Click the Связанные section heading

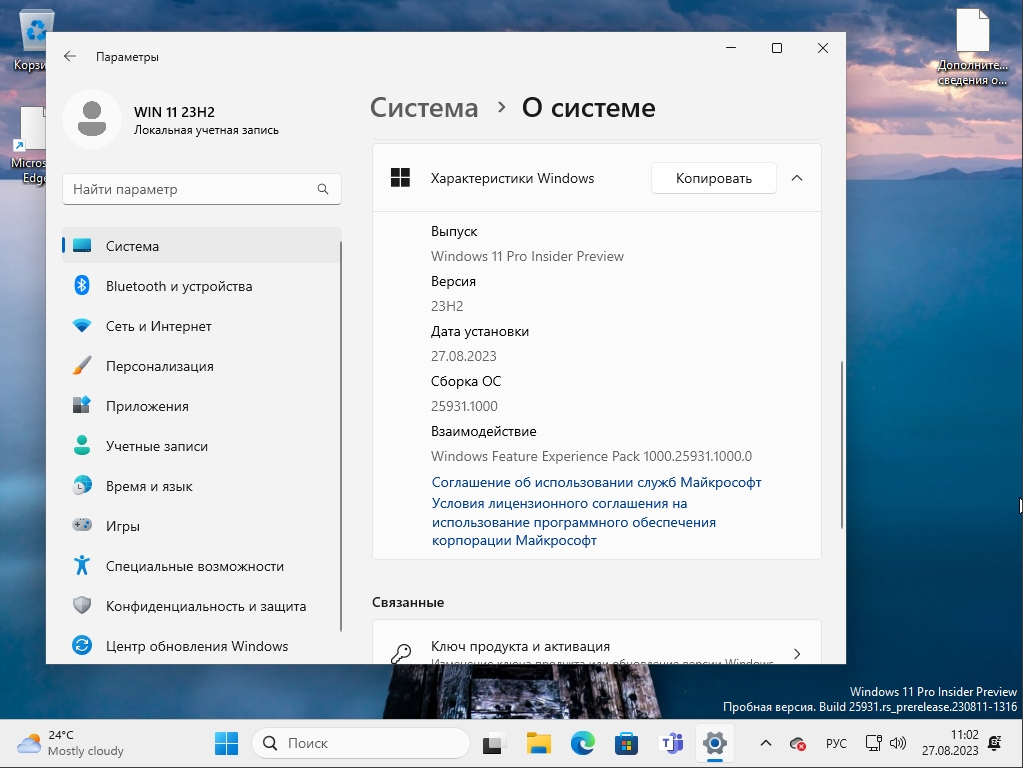(408, 602)
